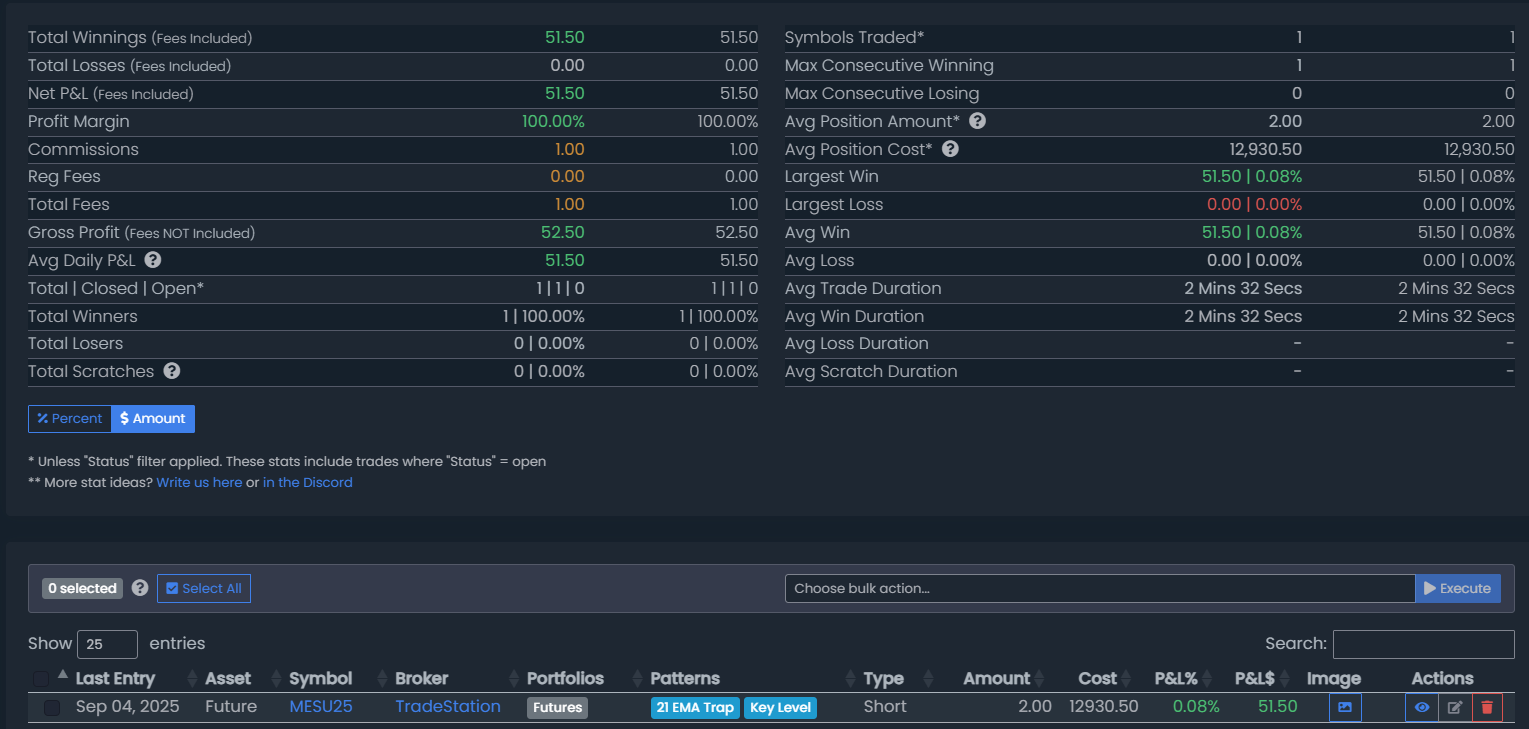1529x729 pixels.
Task: Click help icon beside 0 selected badge
Action: point(140,588)
